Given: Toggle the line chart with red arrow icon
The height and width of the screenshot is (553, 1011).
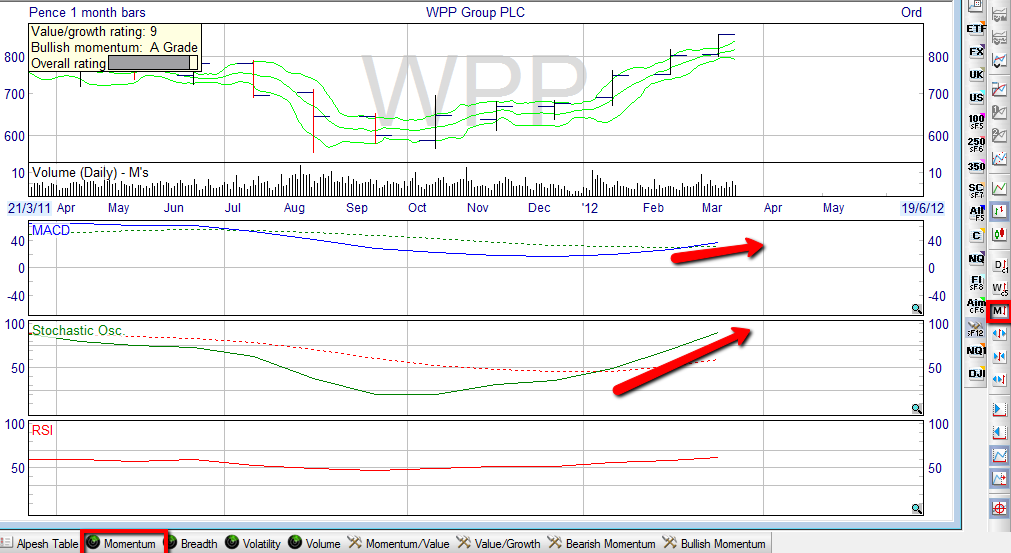Looking at the screenshot, I should [999, 479].
